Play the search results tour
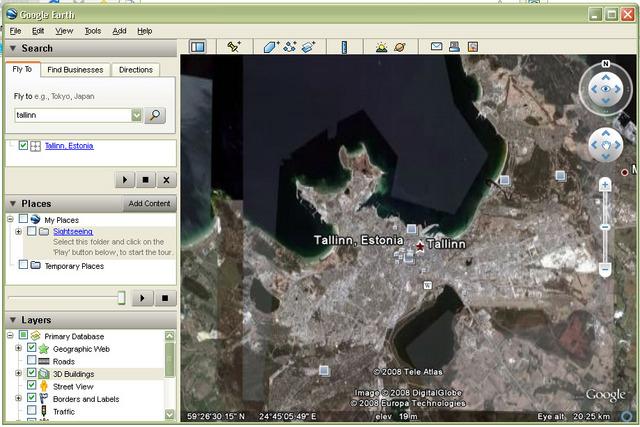Screen dimensions: 640x427 click(x=125, y=180)
